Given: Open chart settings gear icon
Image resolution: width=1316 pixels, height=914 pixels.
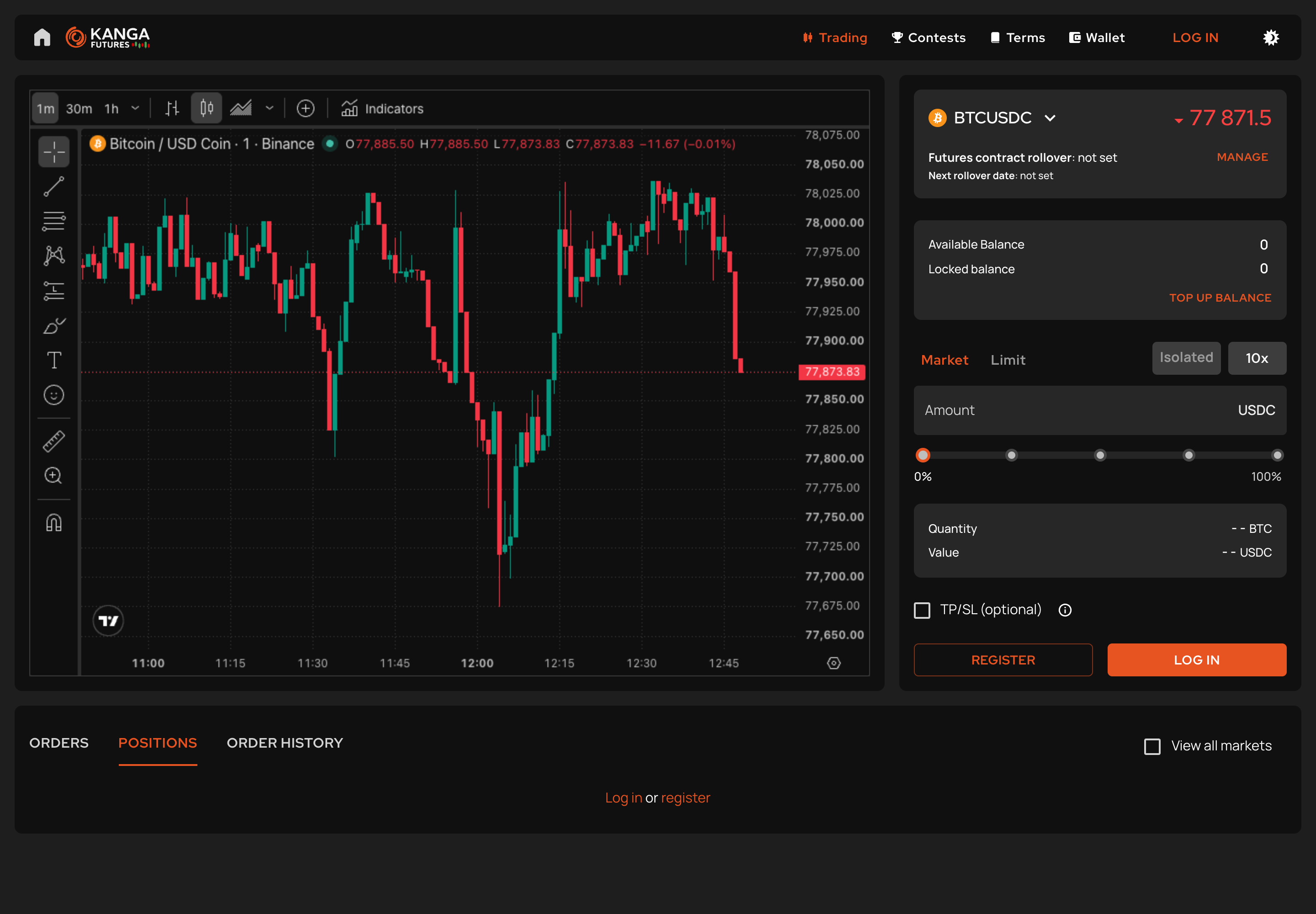Looking at the screenshot, I should click(834, 663).
